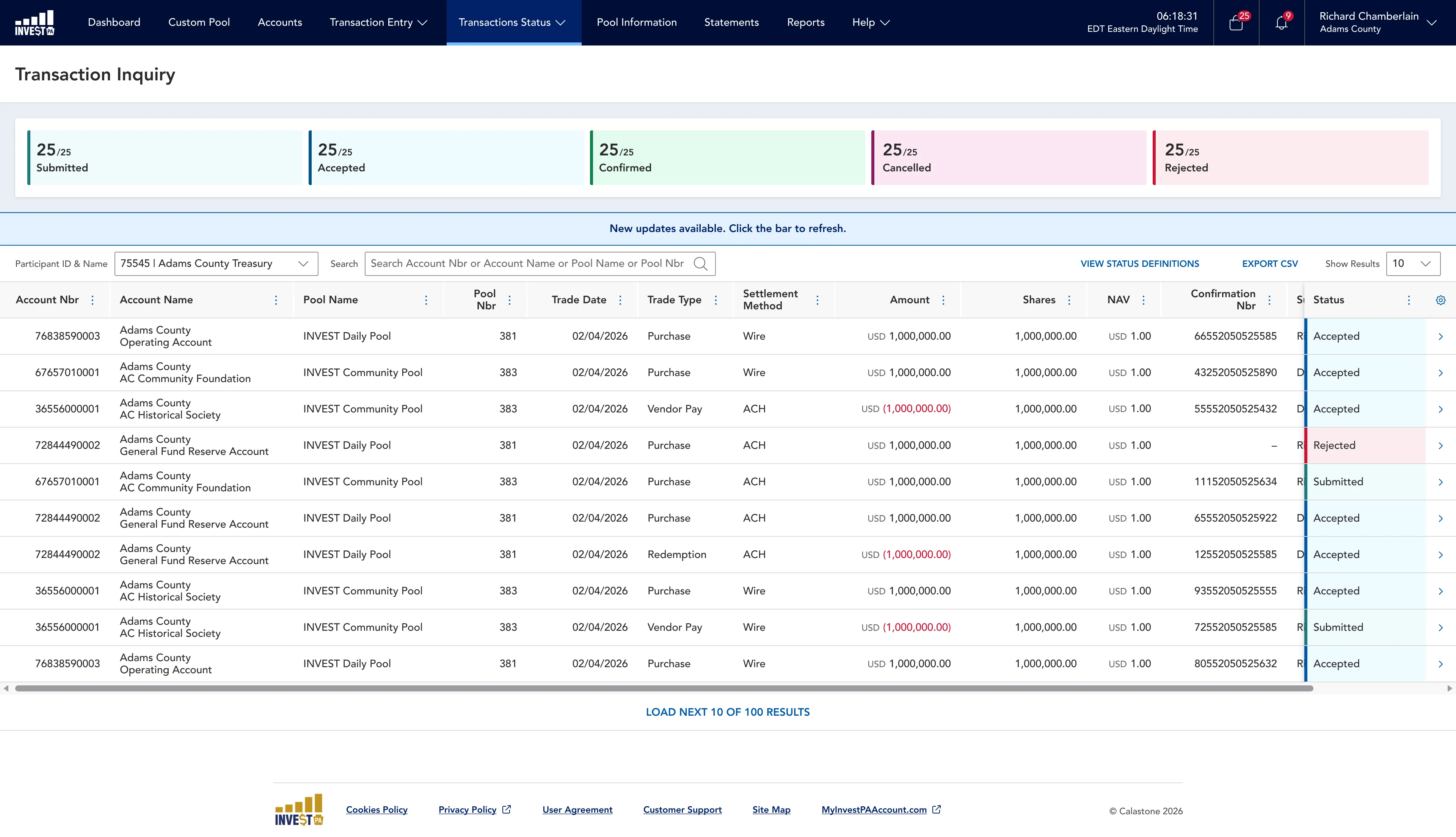
Task: Filter by the Cancelled status card
Action: (1009, 158)
